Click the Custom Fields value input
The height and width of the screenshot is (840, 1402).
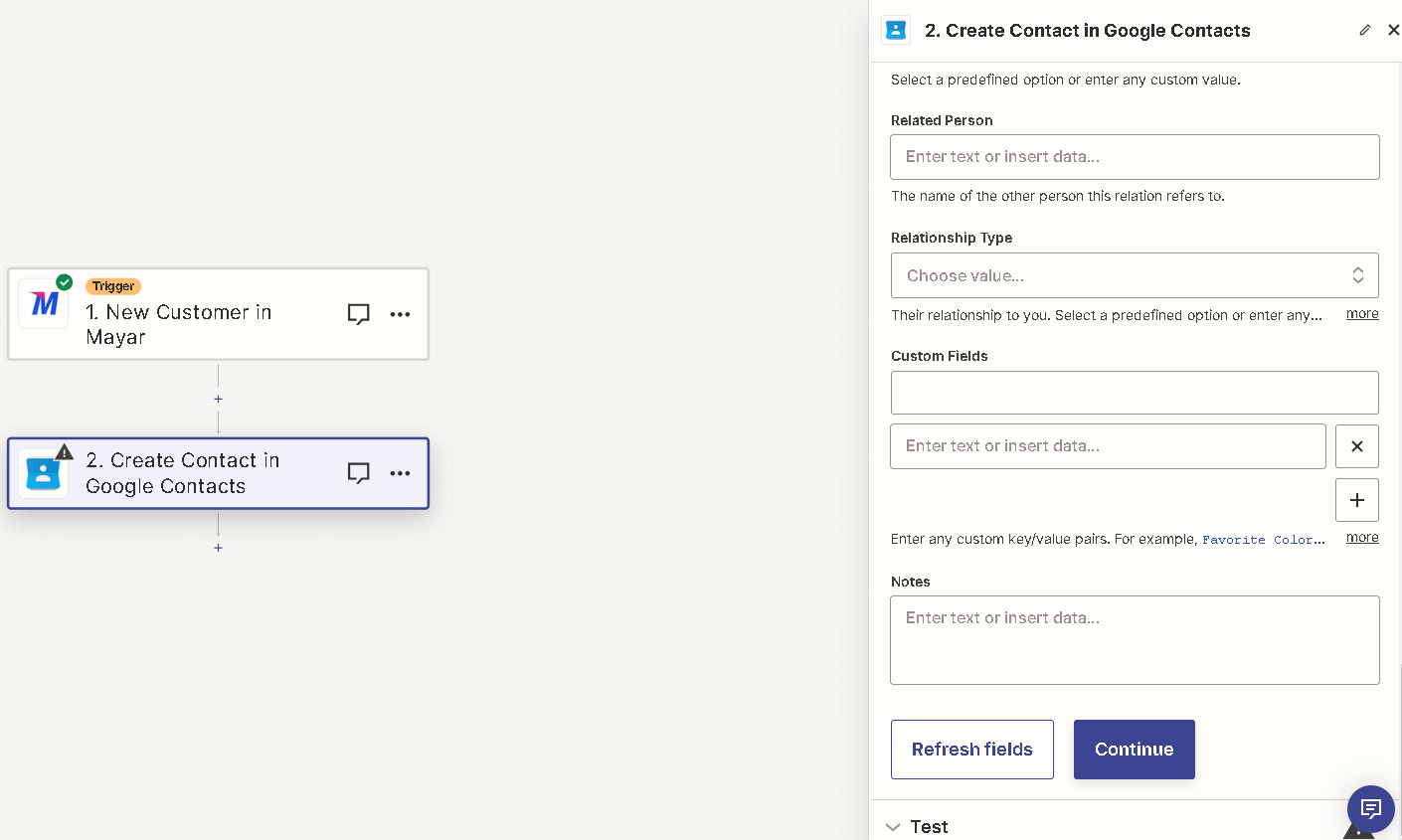point(1108,446)
